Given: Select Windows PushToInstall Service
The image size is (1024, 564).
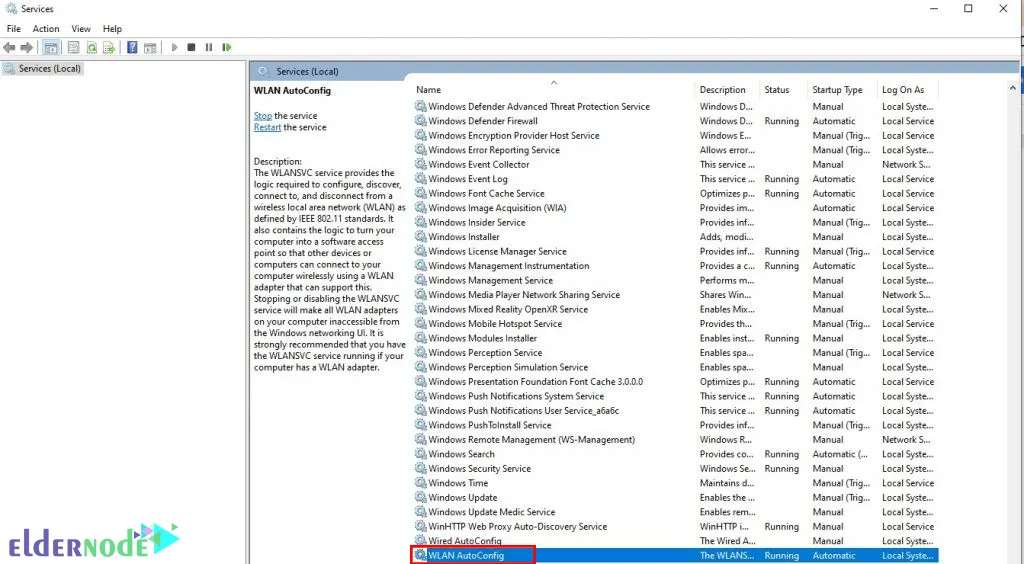Looking at the screenshot, I should click(675, 425).
